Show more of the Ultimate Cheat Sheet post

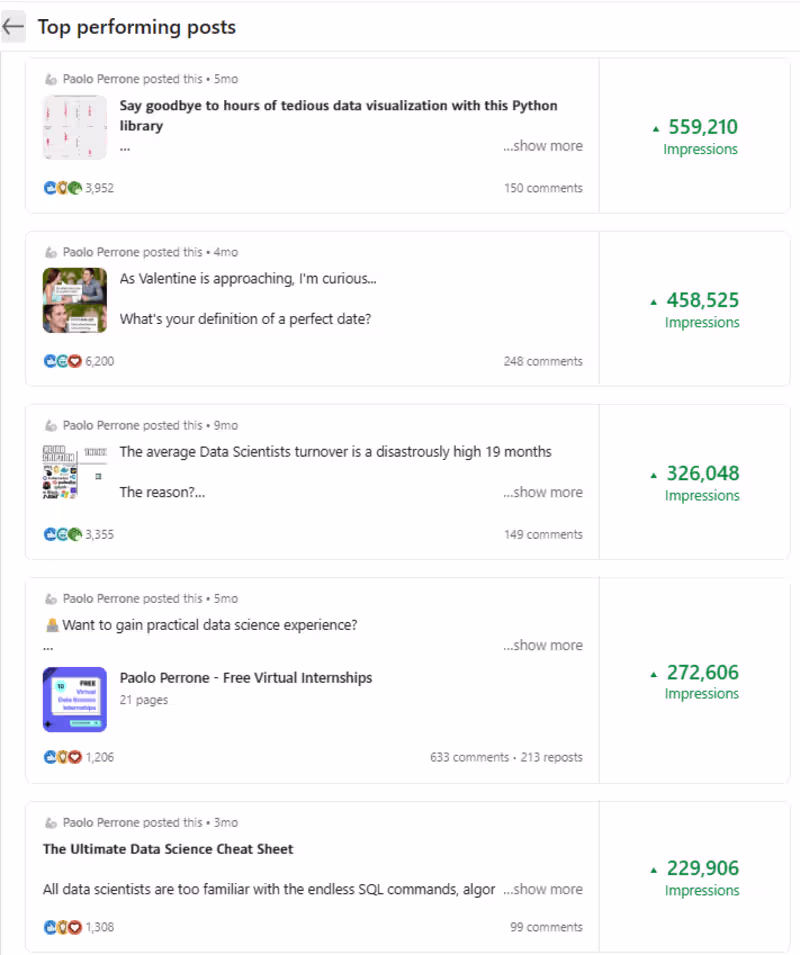(x=543, y=889)
